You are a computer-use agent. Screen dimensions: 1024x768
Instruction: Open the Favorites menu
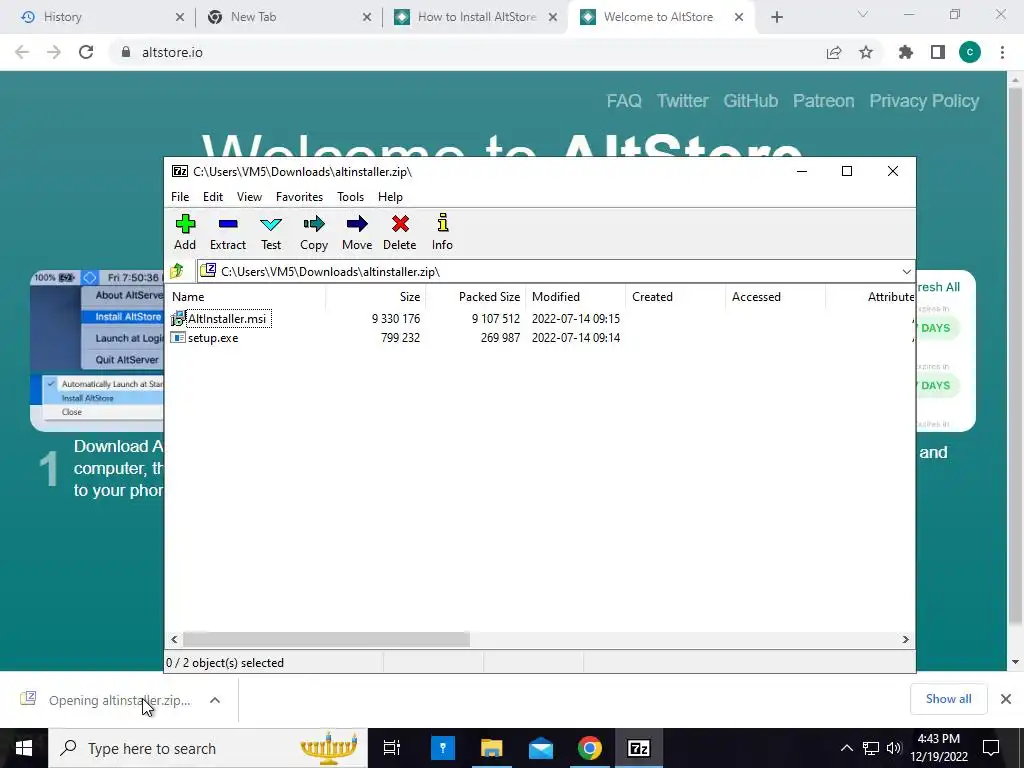coord(299,197)
